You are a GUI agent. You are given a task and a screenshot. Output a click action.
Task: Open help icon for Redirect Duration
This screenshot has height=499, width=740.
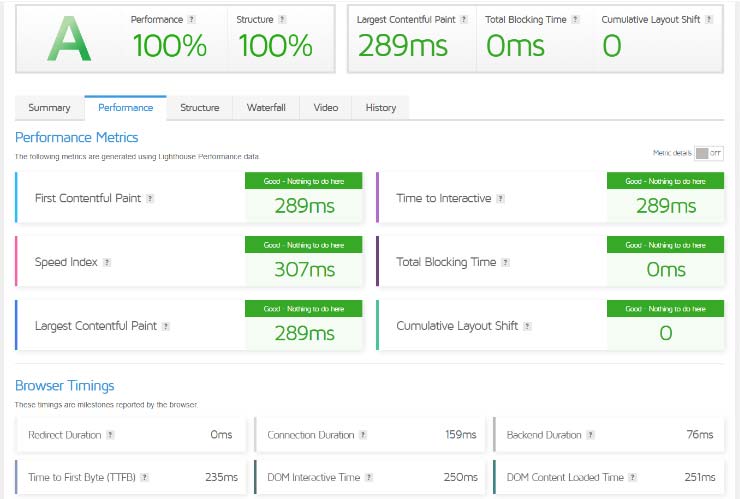(x=110, y=435)
